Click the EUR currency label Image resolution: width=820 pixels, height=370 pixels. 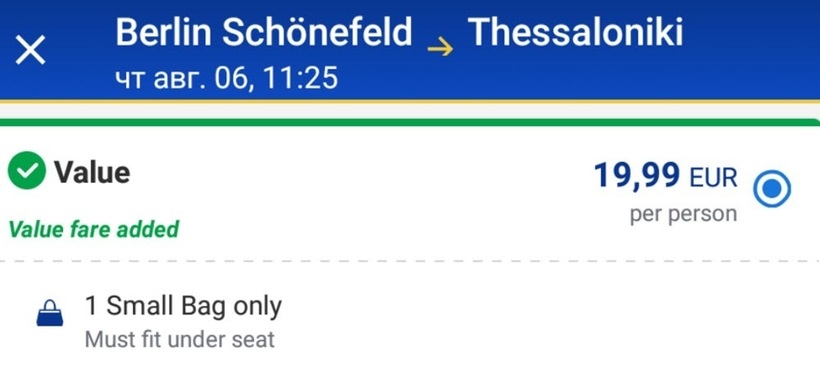pyautogui.click(x=713, y=178)
